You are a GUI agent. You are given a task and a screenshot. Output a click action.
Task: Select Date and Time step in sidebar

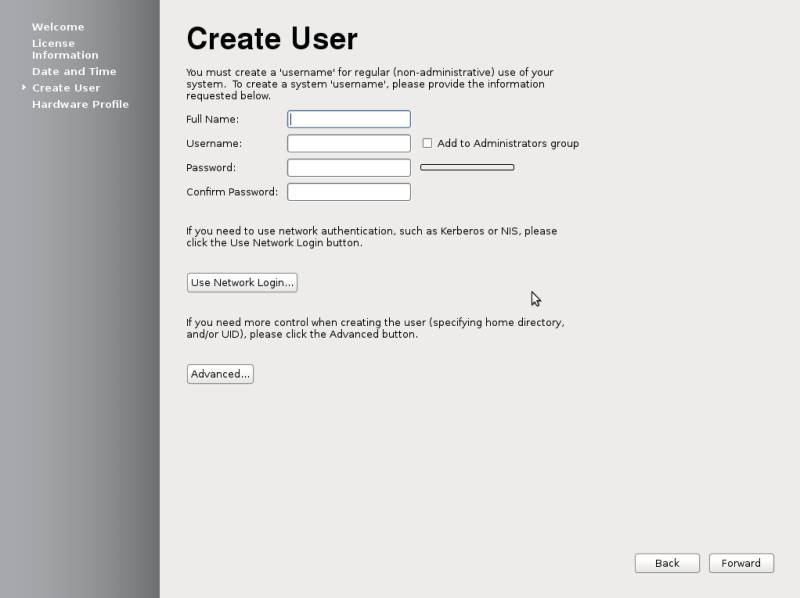point(74,71)
